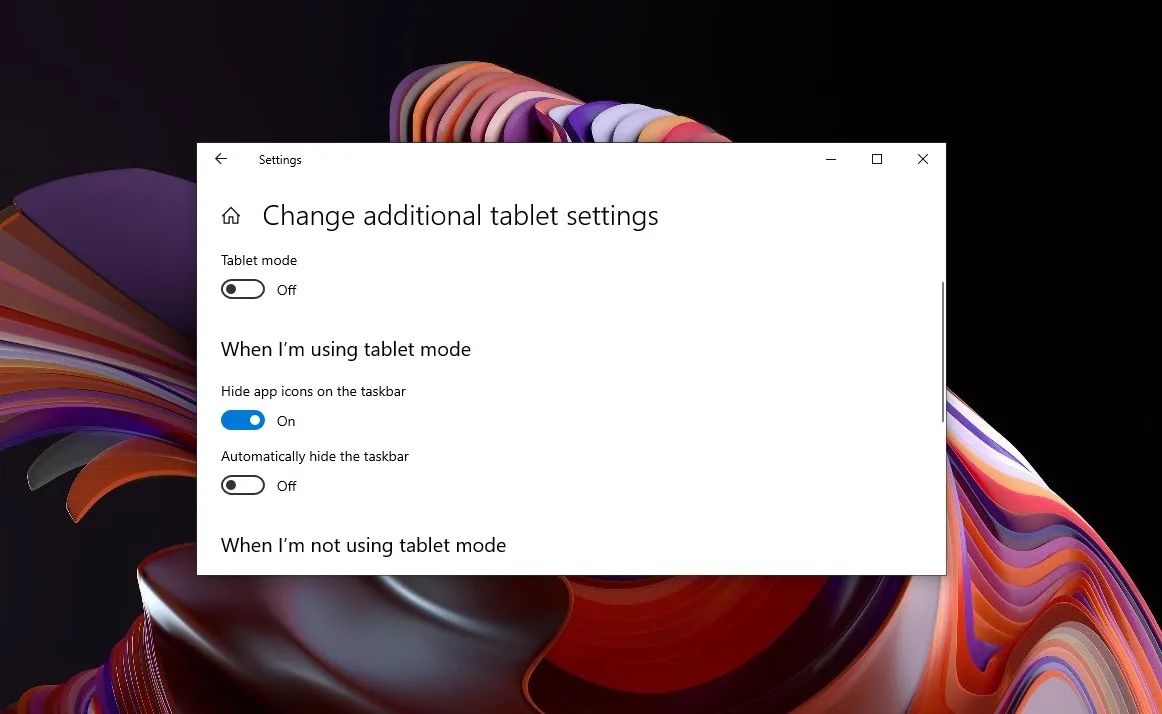
Task: Minimize the Settings window
Action: (831, 159)
